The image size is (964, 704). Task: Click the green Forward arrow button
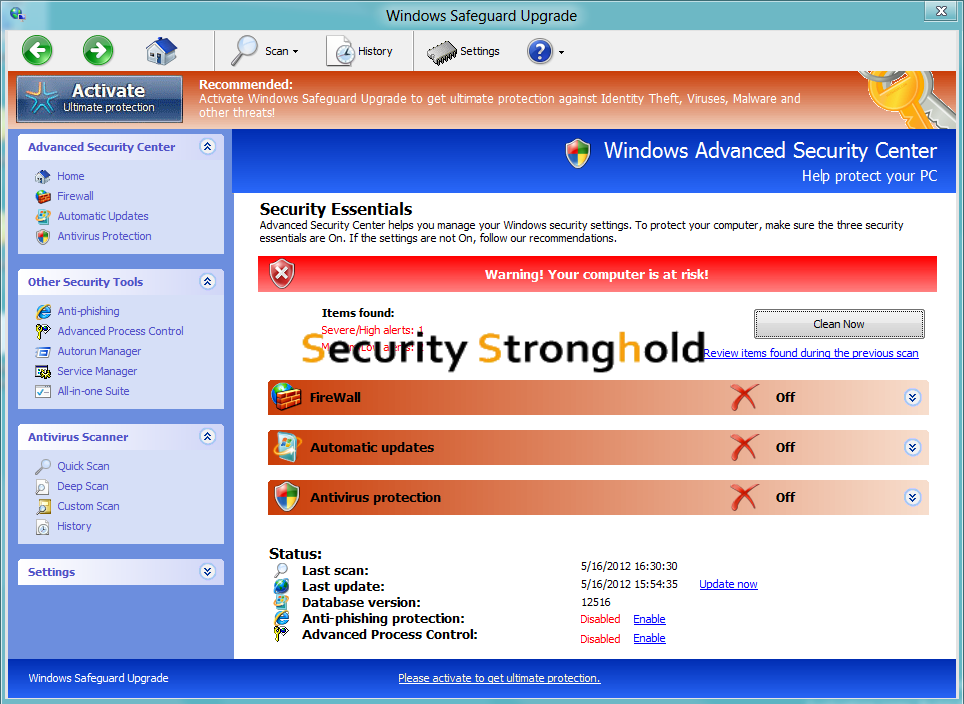(98, 50)
